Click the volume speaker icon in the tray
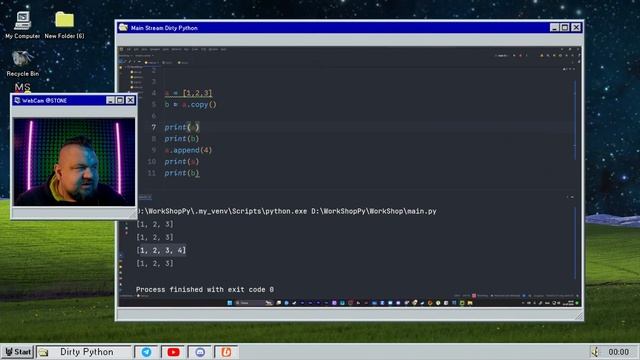 595,351
